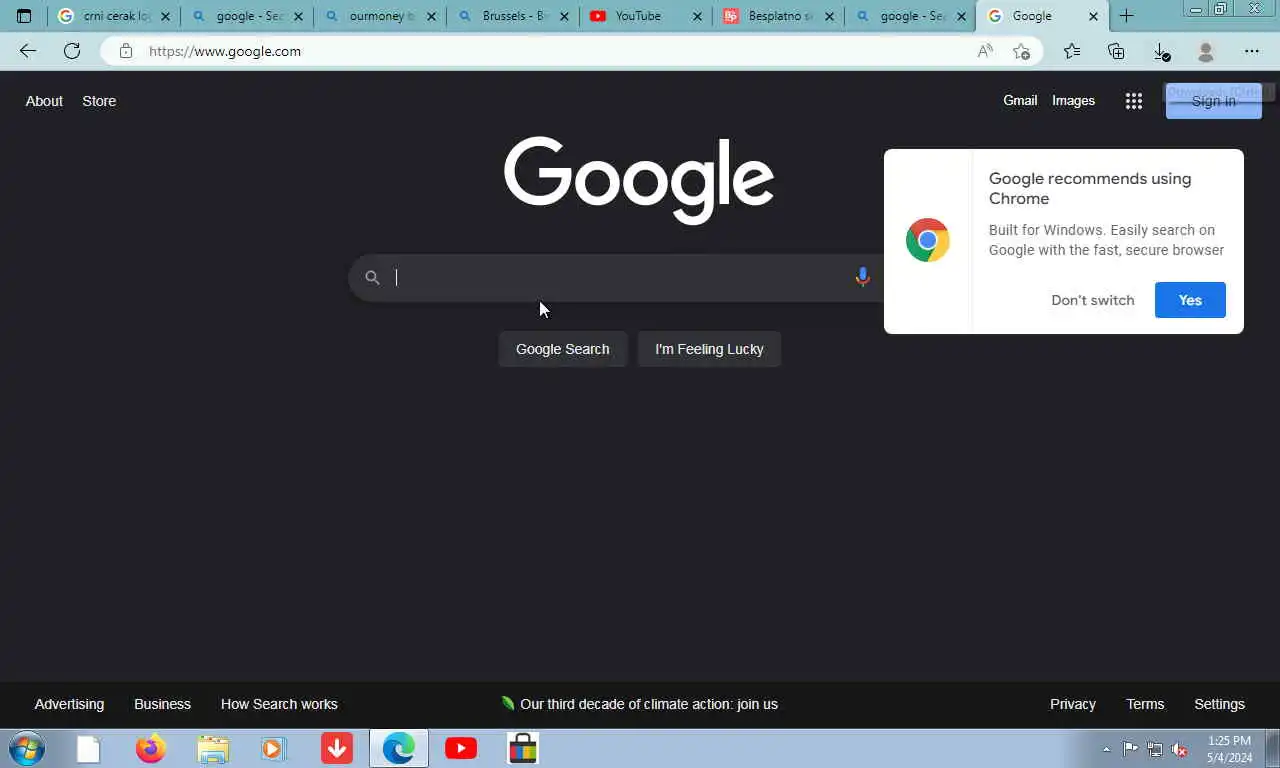Screen dimensions: 1280x768
Task: Open the taskbar clock and date
Action: [x=1229, y=749]
